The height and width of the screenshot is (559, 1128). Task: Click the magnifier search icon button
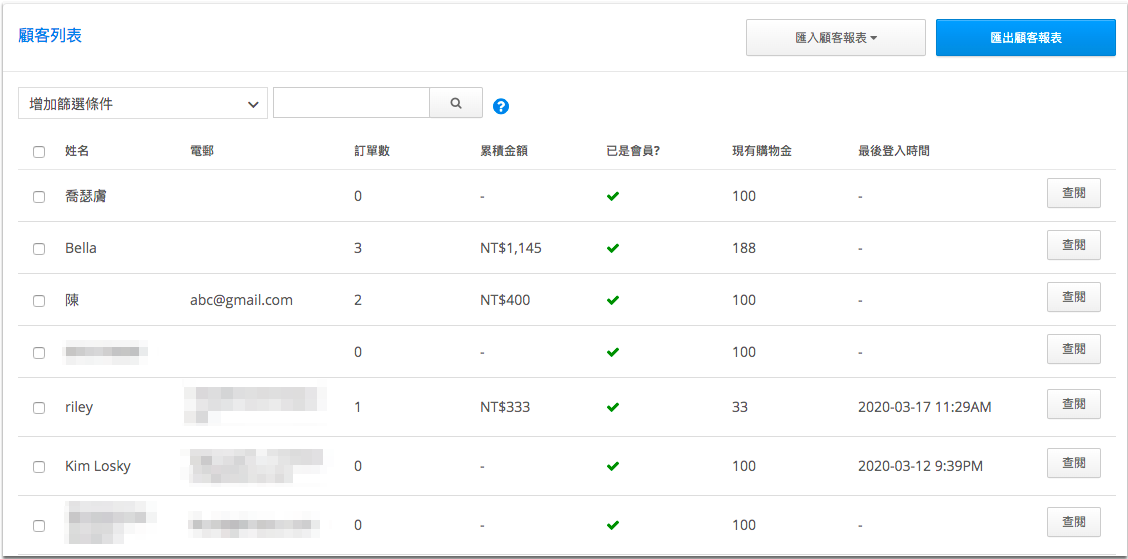[x=456, y=103]
